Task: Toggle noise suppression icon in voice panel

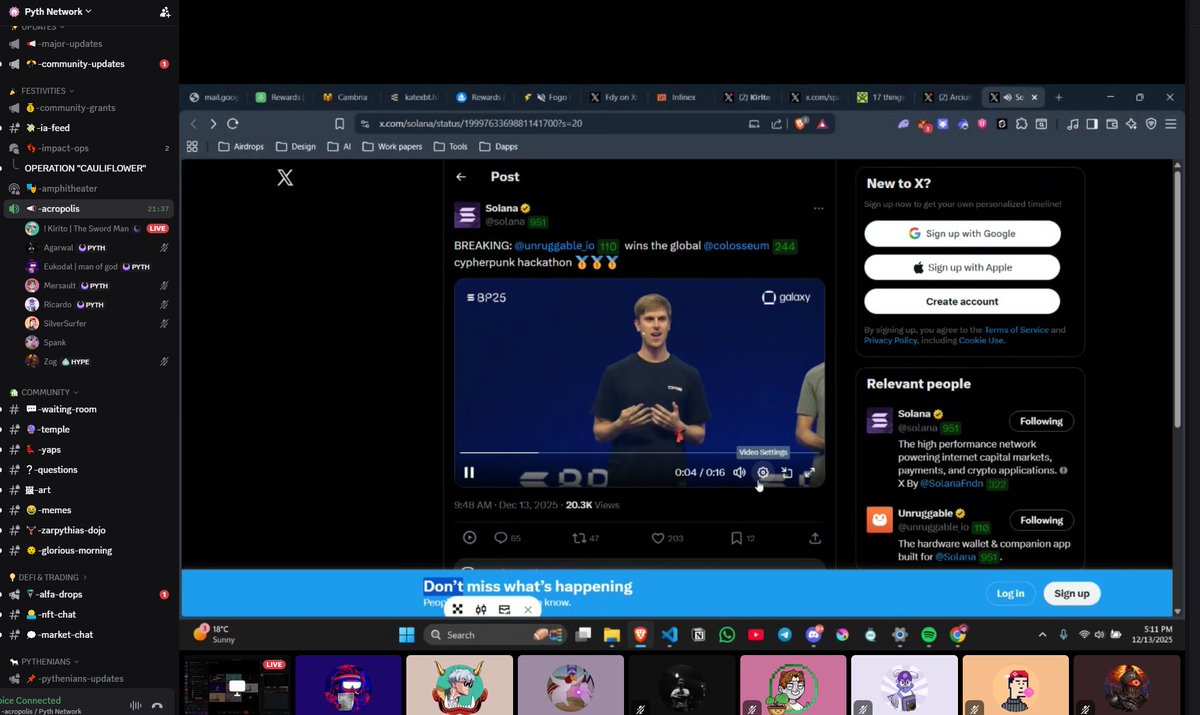Action: [x=136, y=705]
